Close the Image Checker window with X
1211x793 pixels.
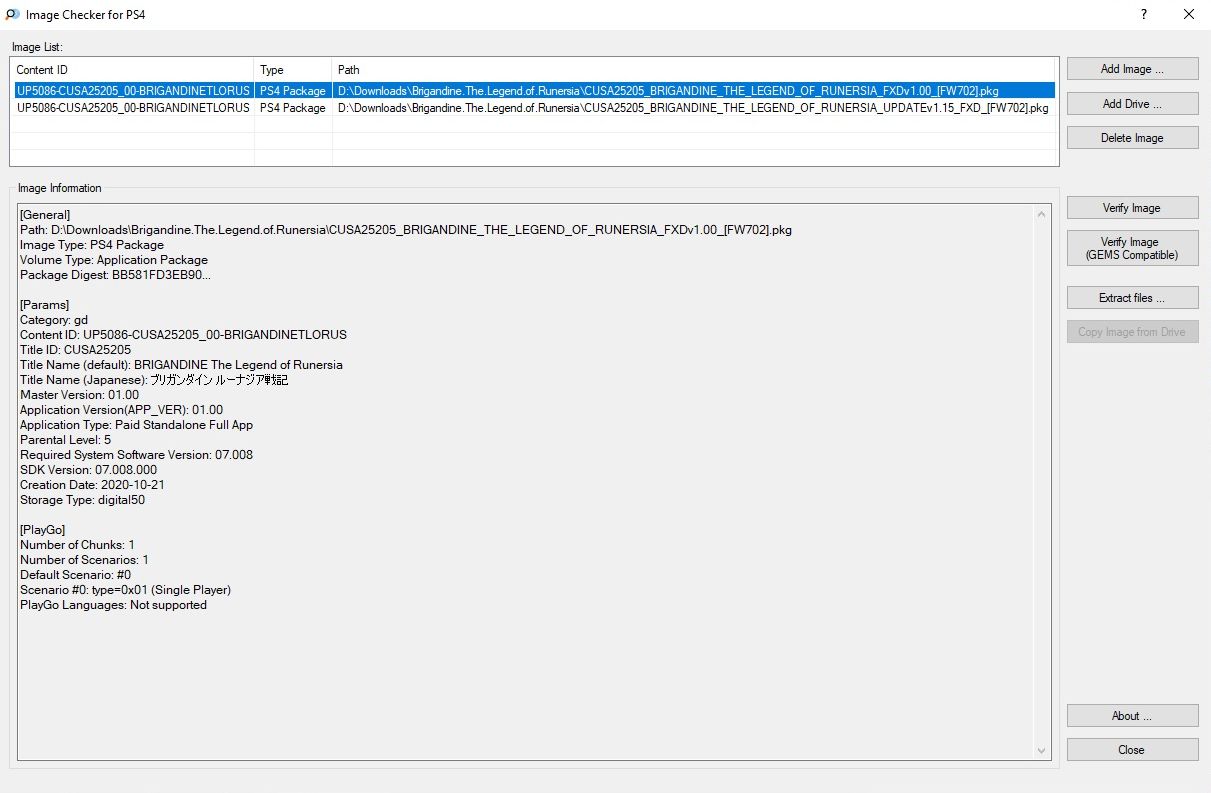tap(1189, 15)
